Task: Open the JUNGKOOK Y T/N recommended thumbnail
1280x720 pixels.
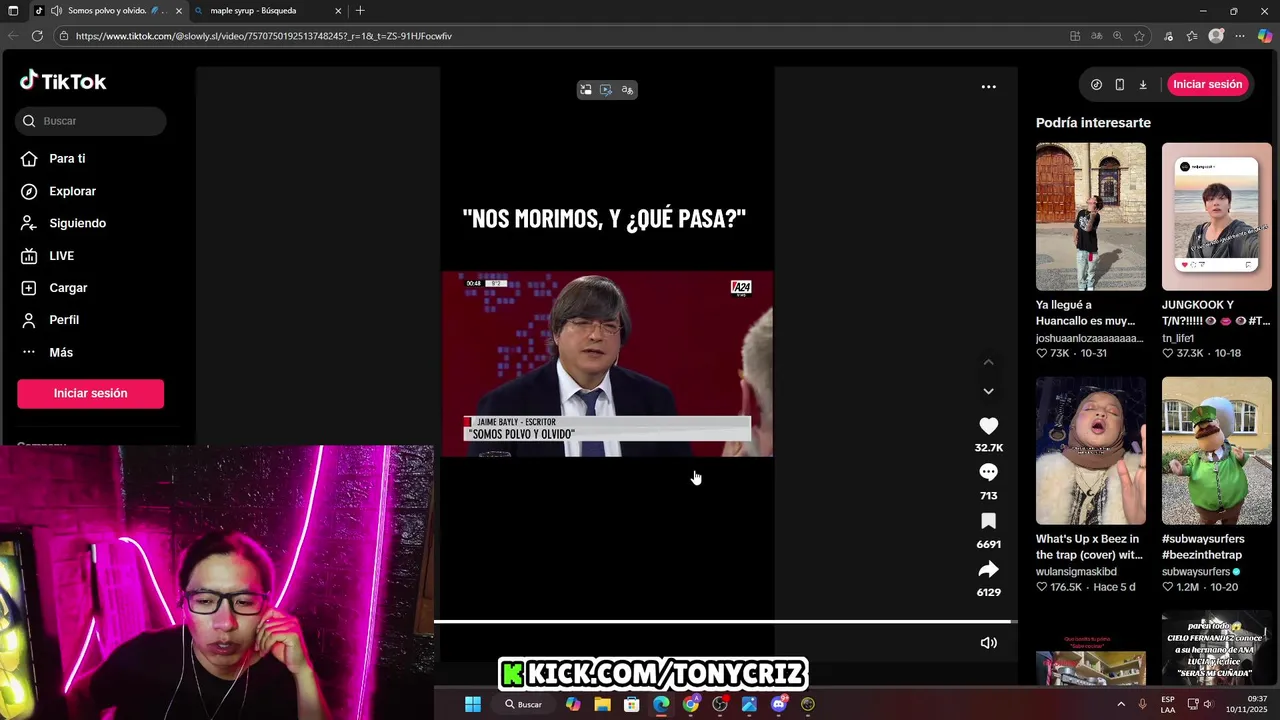Action: 1216,216
